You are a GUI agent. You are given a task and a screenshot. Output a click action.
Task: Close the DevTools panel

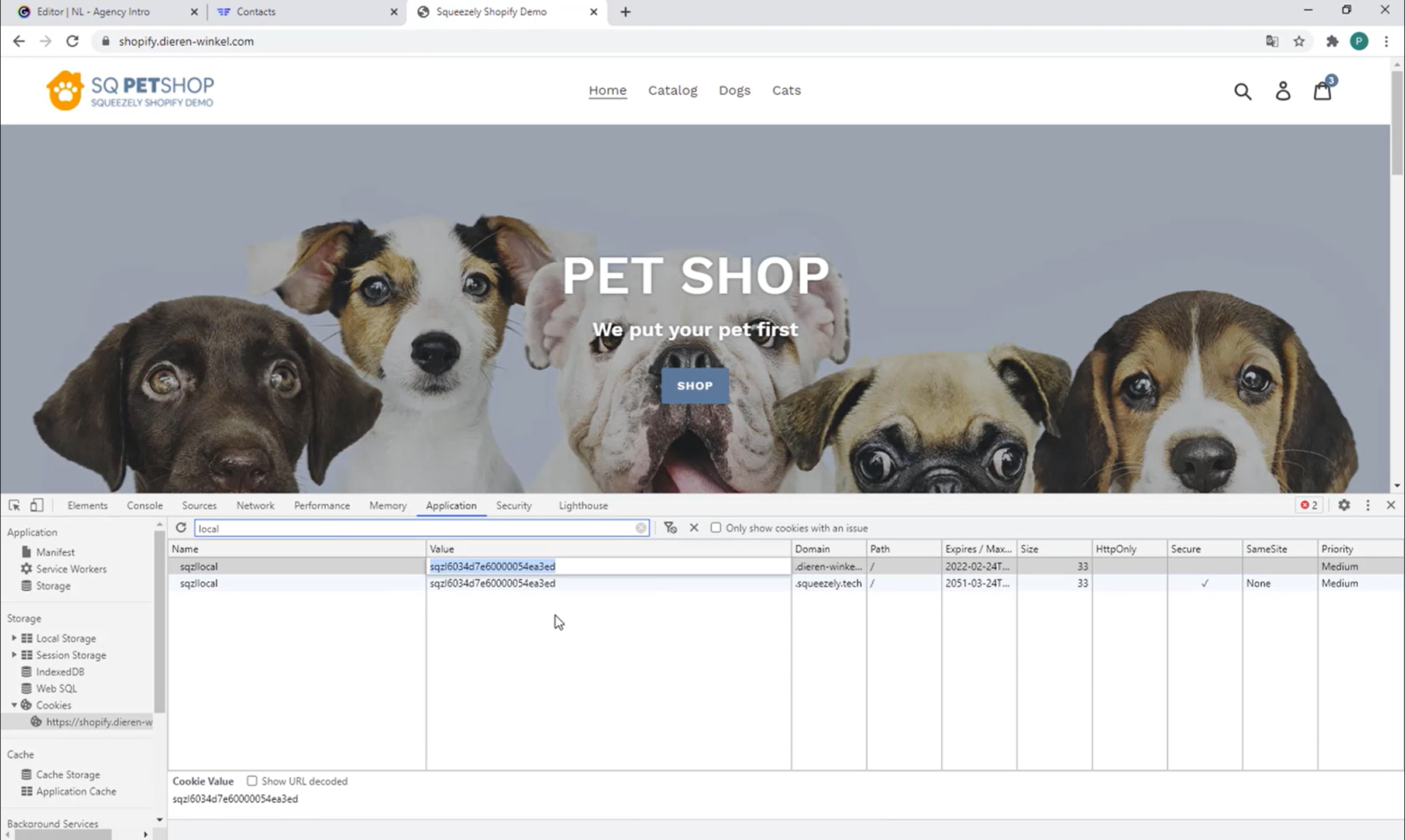coord(1391,505)
